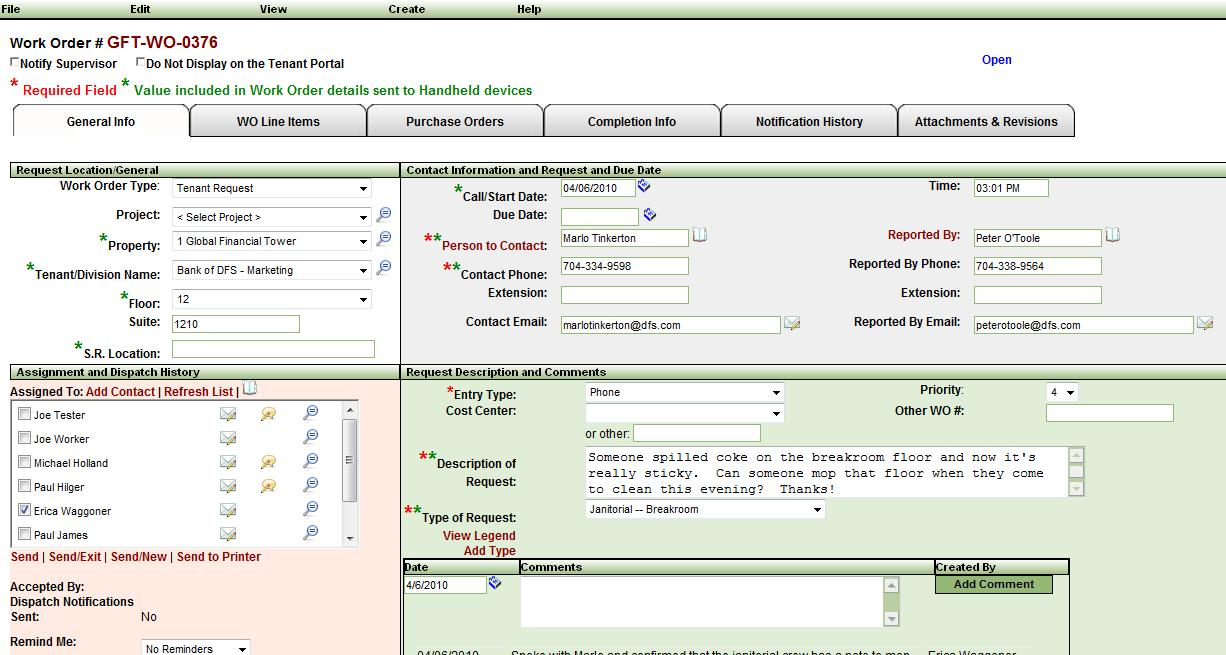Click the speech bubble icon in Joe Tester row
Image resolution: width=1226 pixels, height=655 pixels.
click(268, 414)
